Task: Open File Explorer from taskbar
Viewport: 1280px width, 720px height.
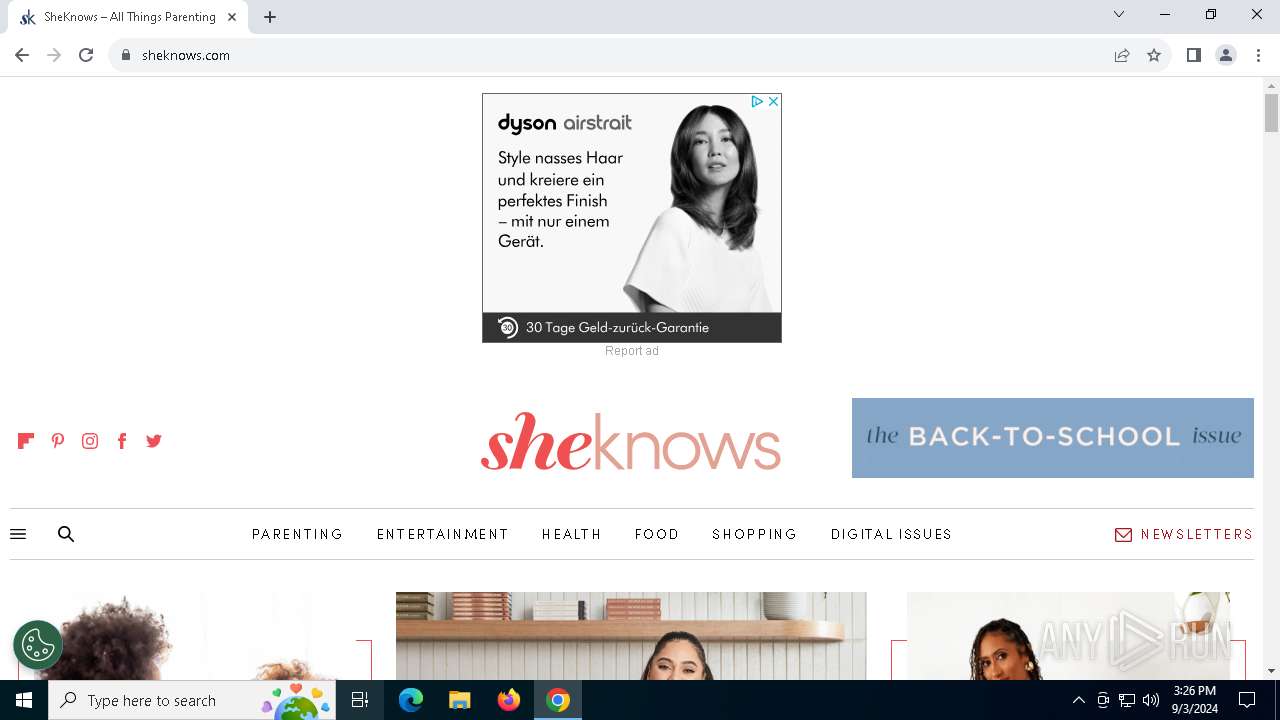Action: (460, 700)
